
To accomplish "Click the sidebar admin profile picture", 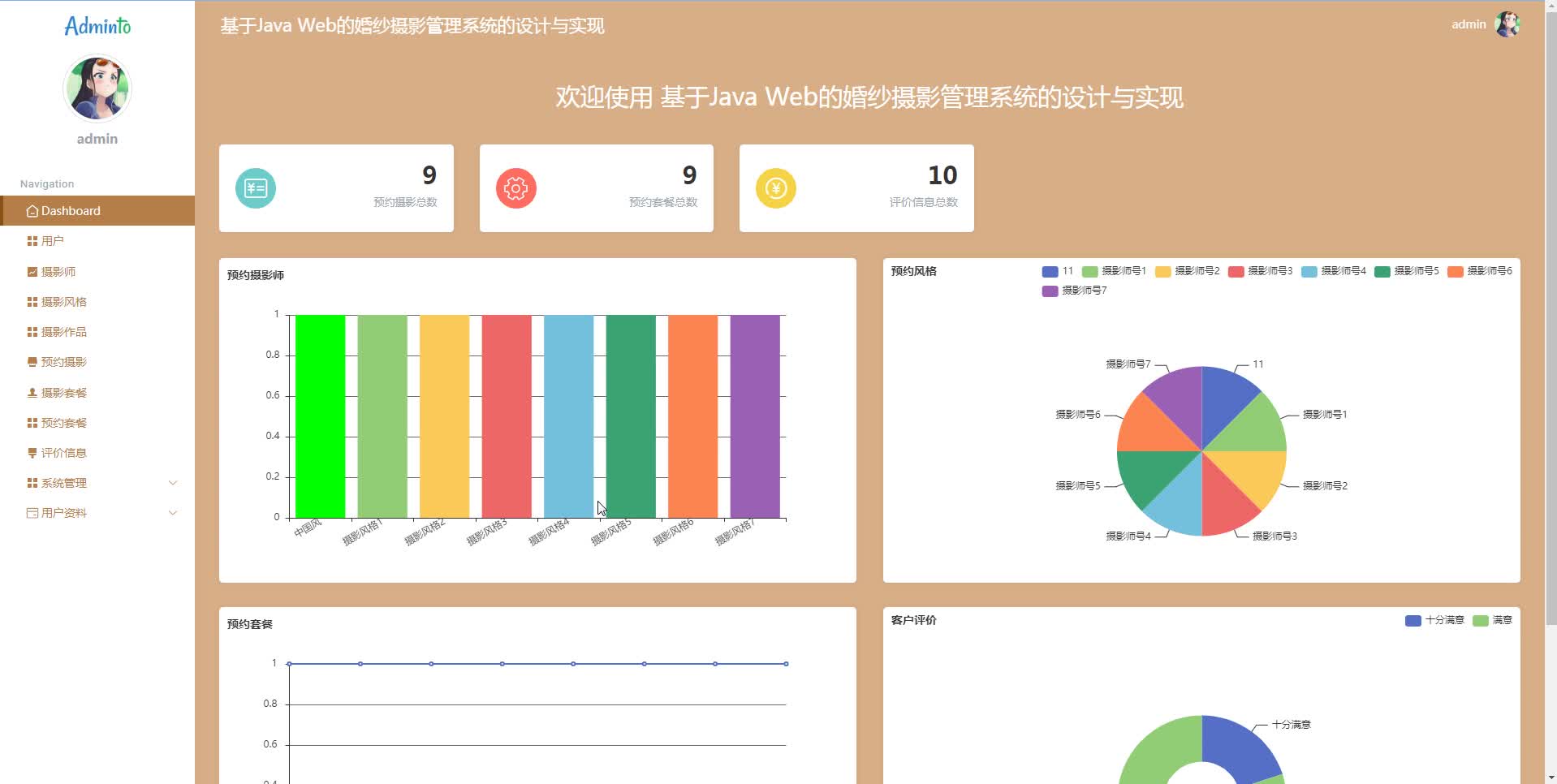I will (97, 88).
